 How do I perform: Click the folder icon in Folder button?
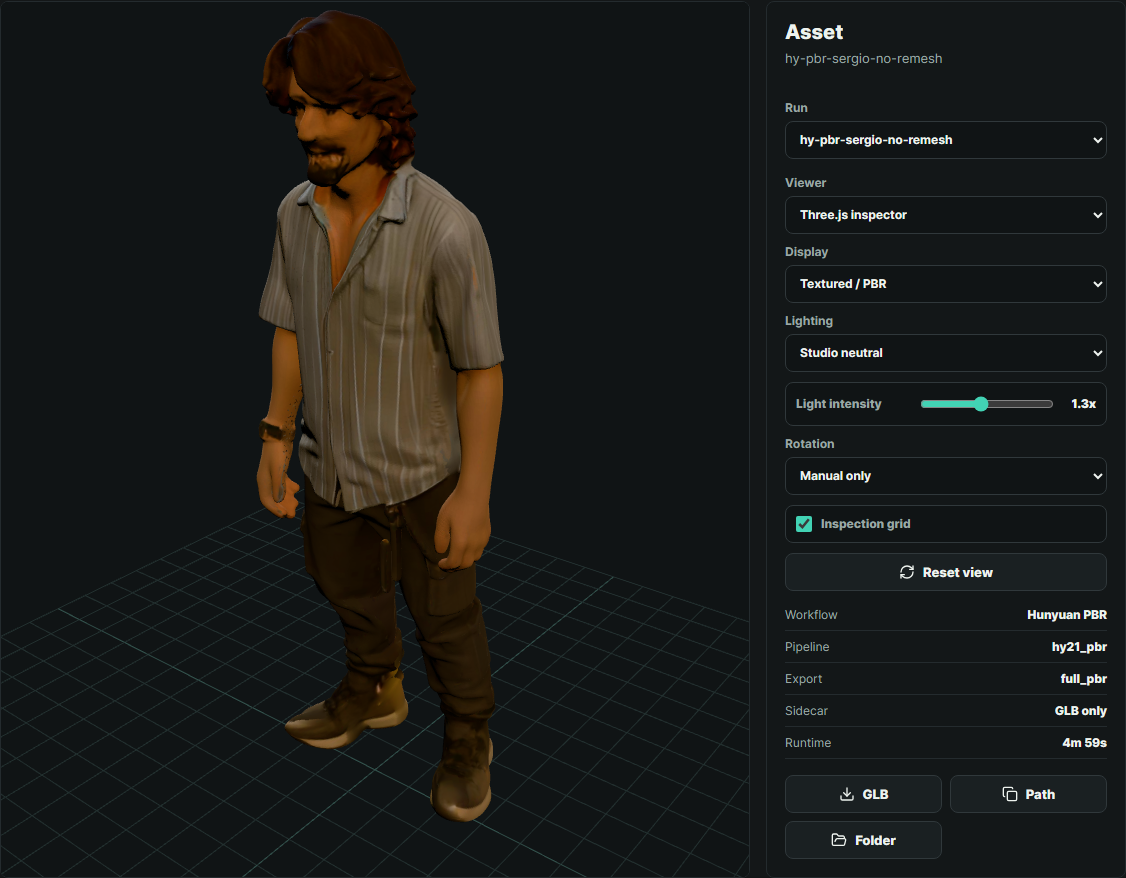coord(839,840)
